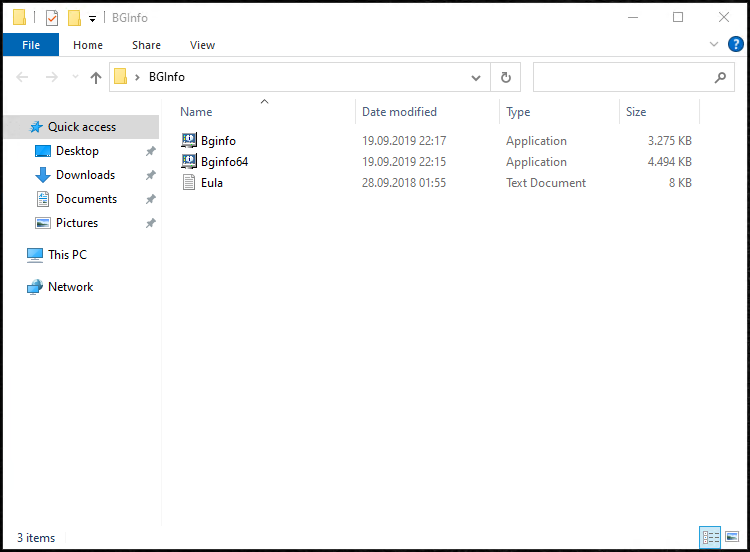Viewport: 750px width, 552px height.
Task: Open Downloads in the navigation pane
Action: (86, 175)
